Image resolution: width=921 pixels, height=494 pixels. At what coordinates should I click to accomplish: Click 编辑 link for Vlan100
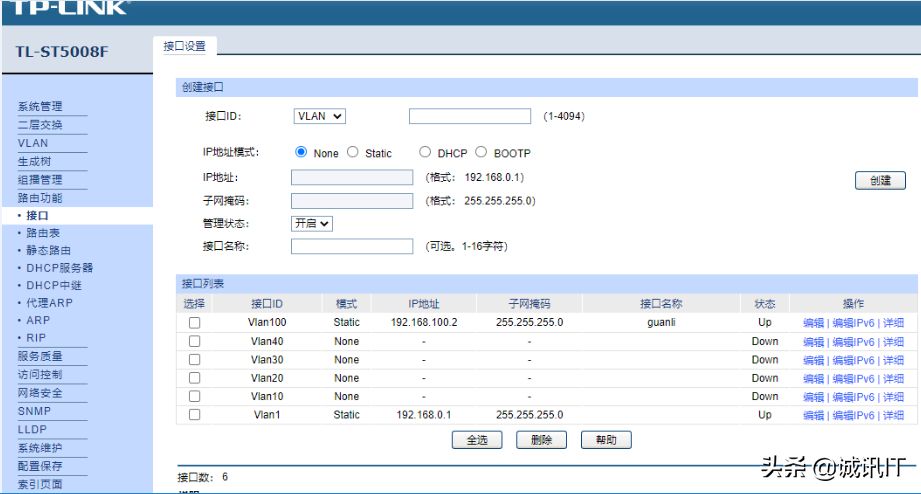tap(813, 323)
